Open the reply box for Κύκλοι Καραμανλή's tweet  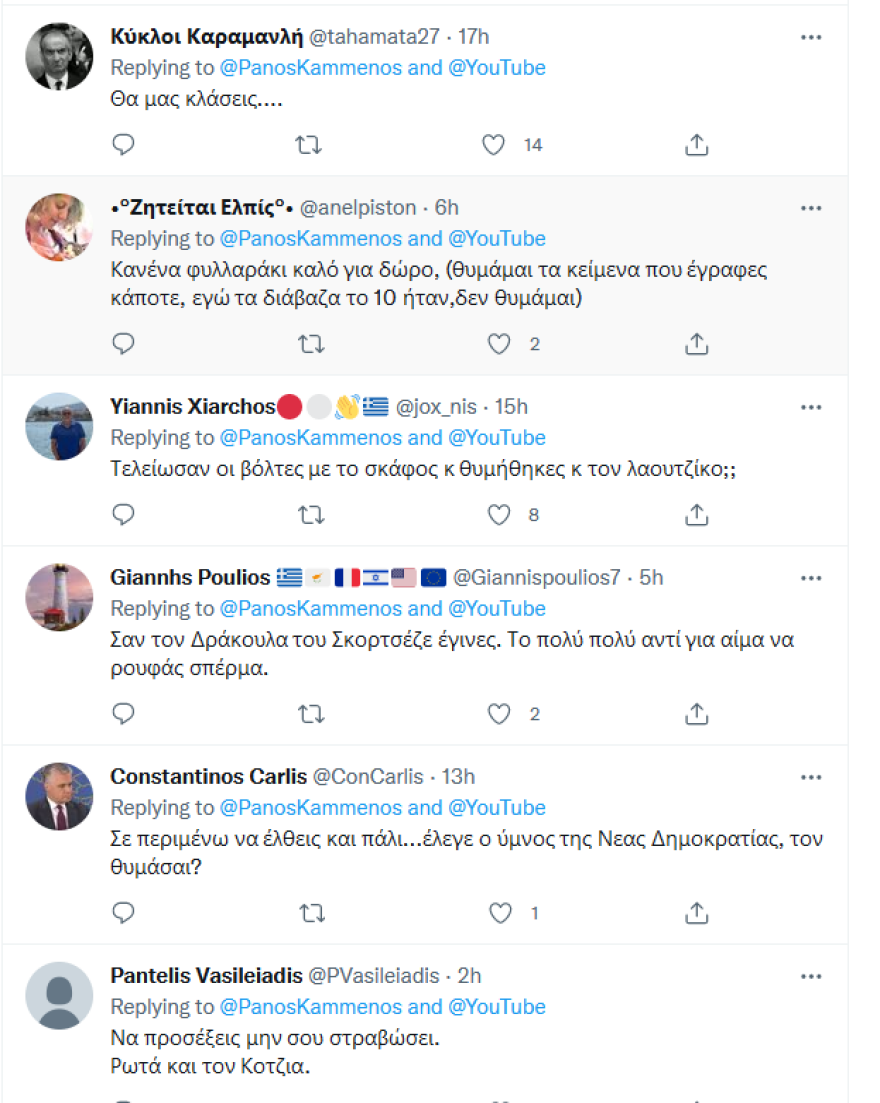[x=123, y=144]
